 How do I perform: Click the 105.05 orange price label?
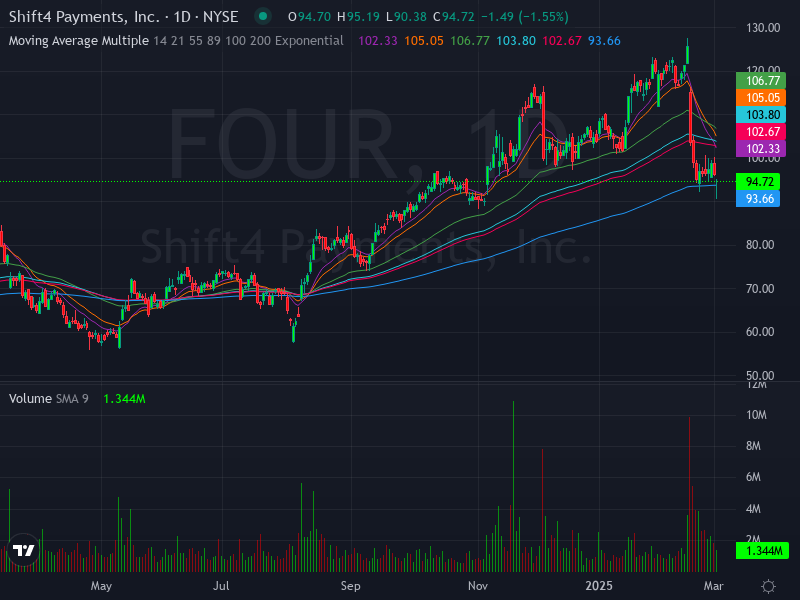[x=761, y=97]
